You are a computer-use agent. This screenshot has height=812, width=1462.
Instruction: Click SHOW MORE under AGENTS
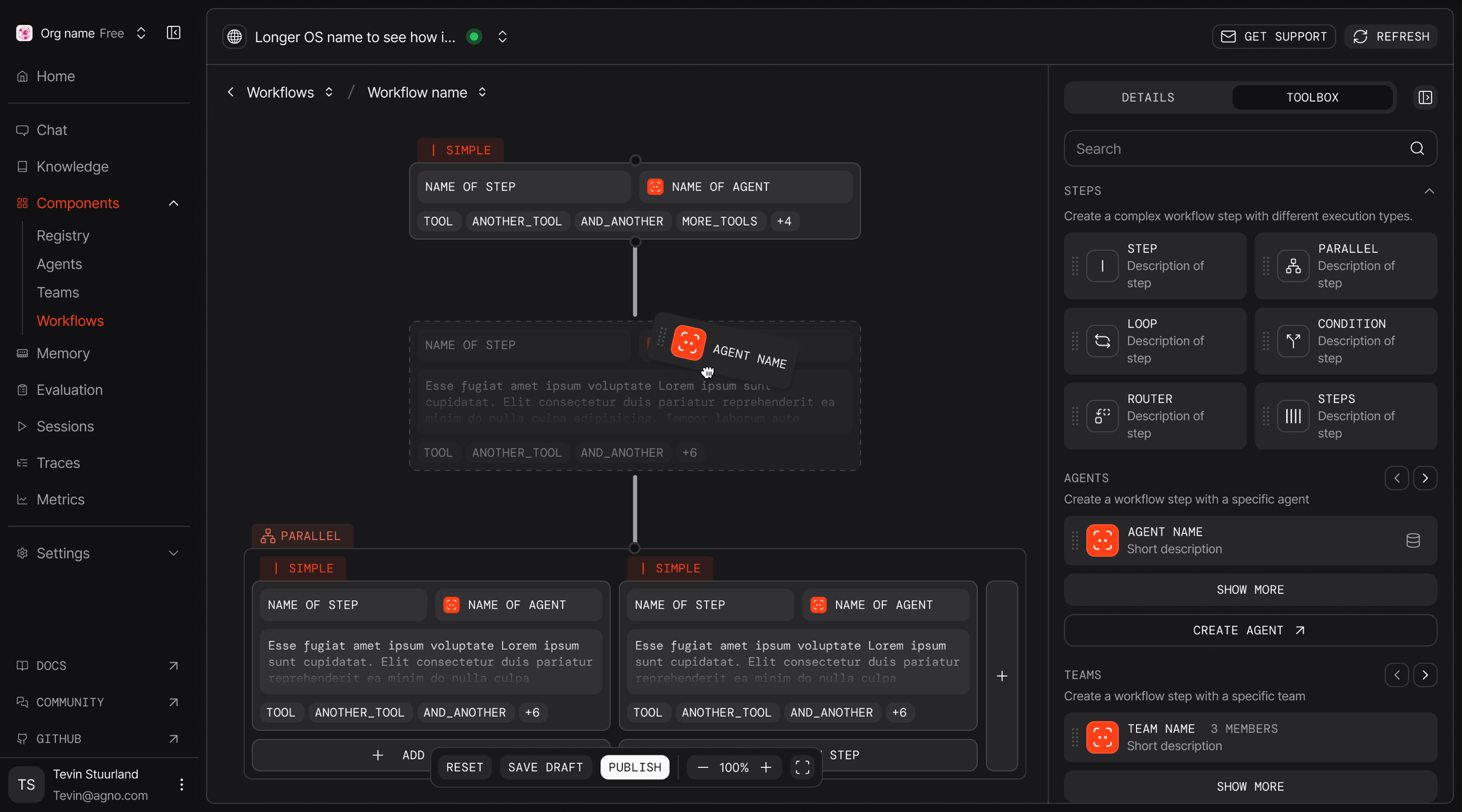pos(1250,589)
